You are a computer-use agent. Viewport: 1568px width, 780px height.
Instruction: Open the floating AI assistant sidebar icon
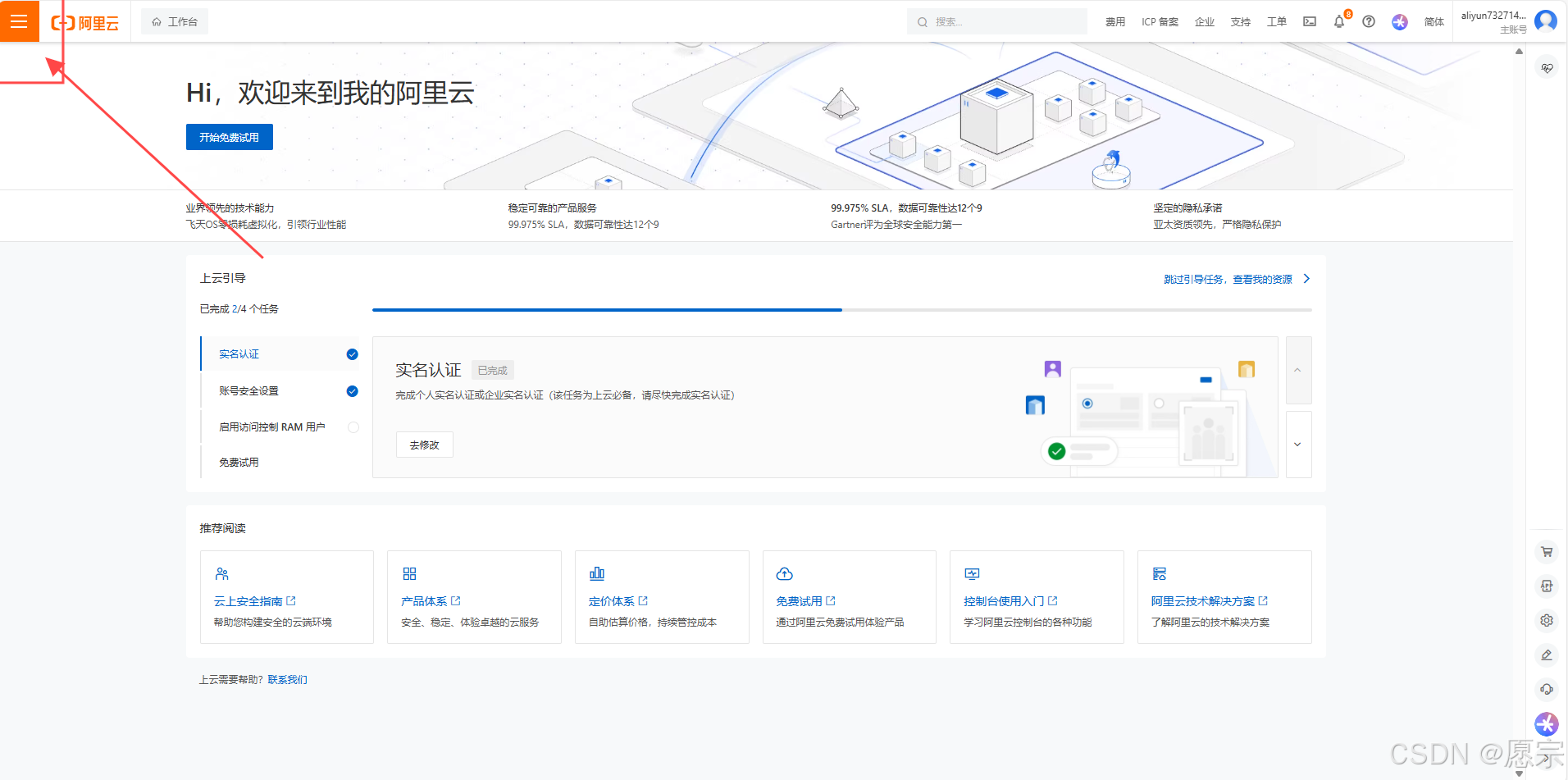pos(1547,724)
